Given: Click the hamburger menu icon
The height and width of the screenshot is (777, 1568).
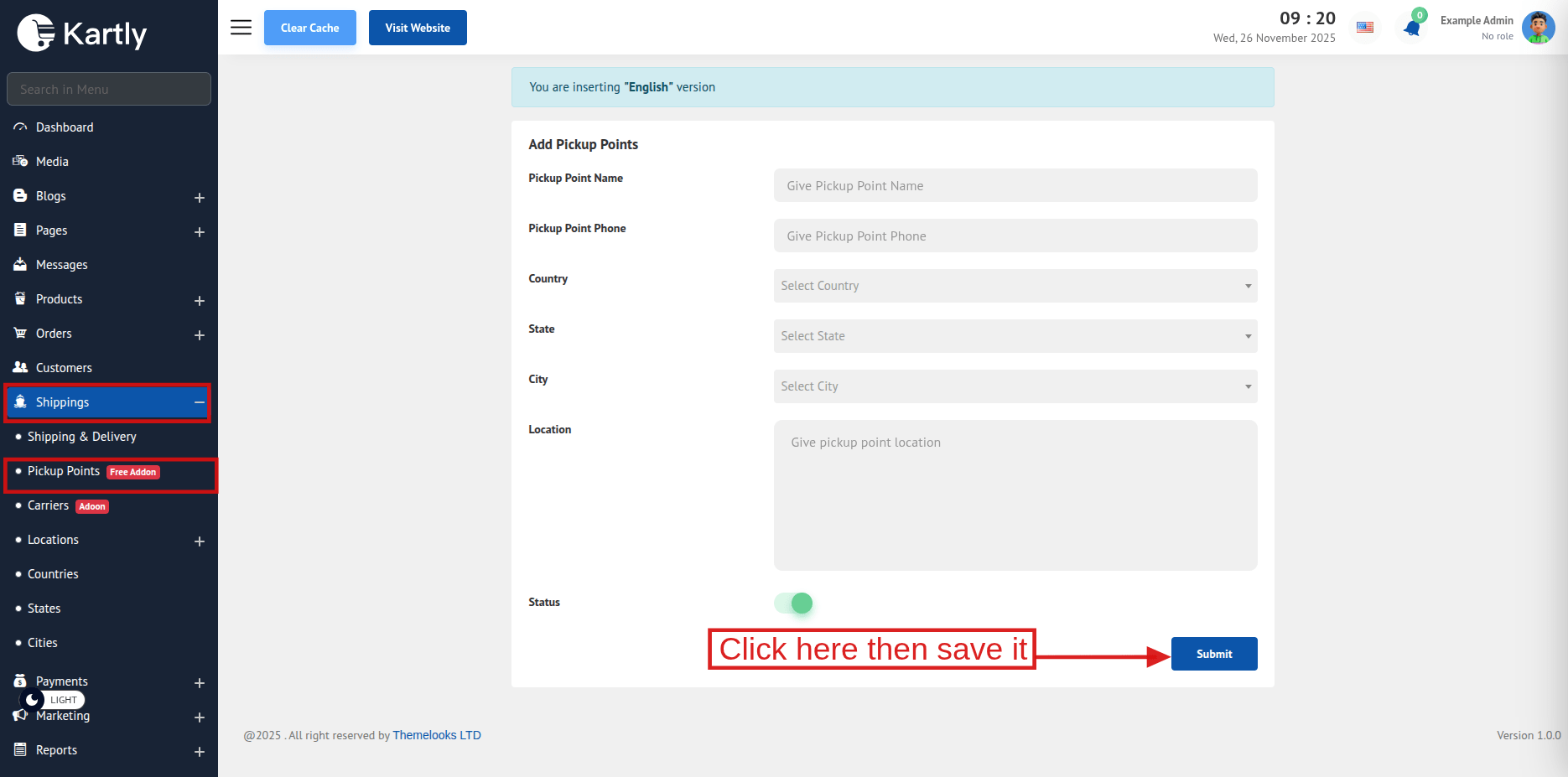Looking at the screenshot, I should tap(241, 28).
